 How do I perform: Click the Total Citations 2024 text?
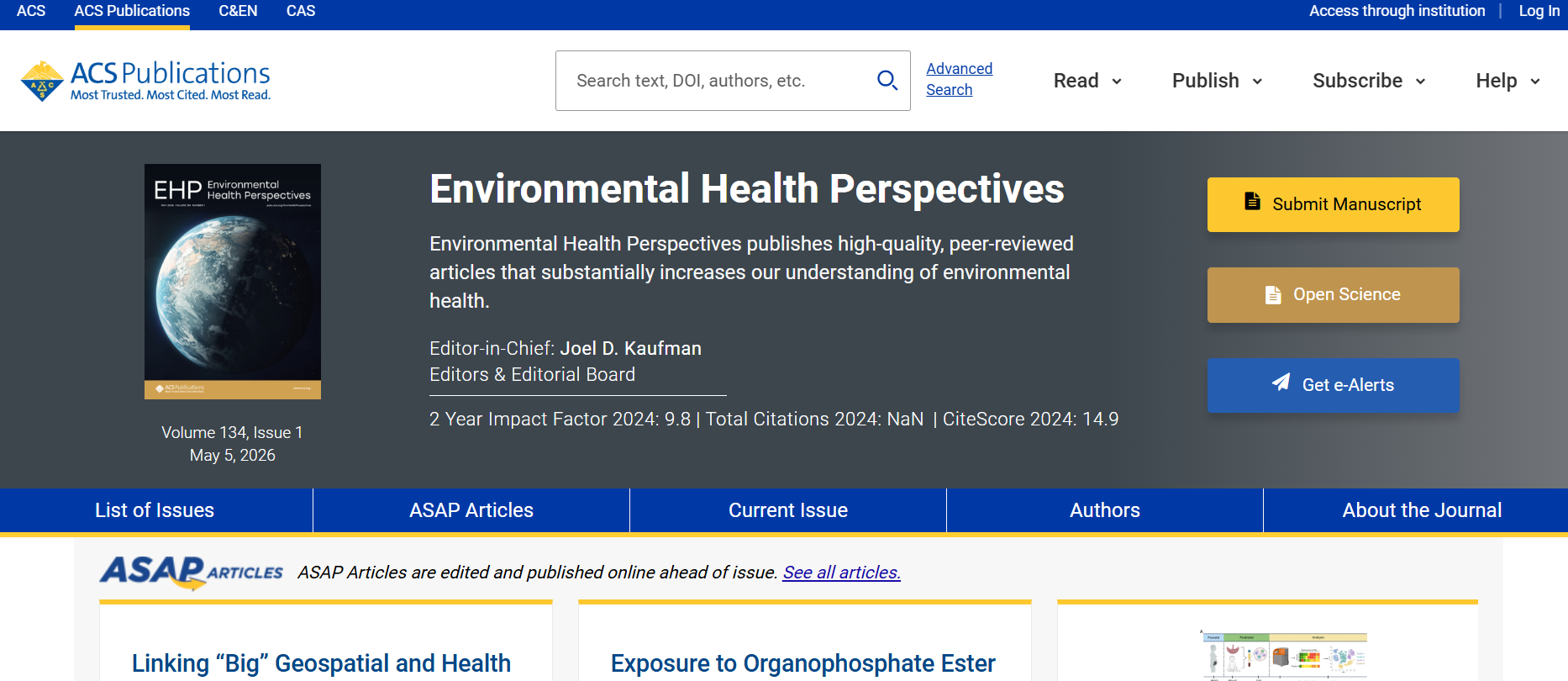point(814,419)
